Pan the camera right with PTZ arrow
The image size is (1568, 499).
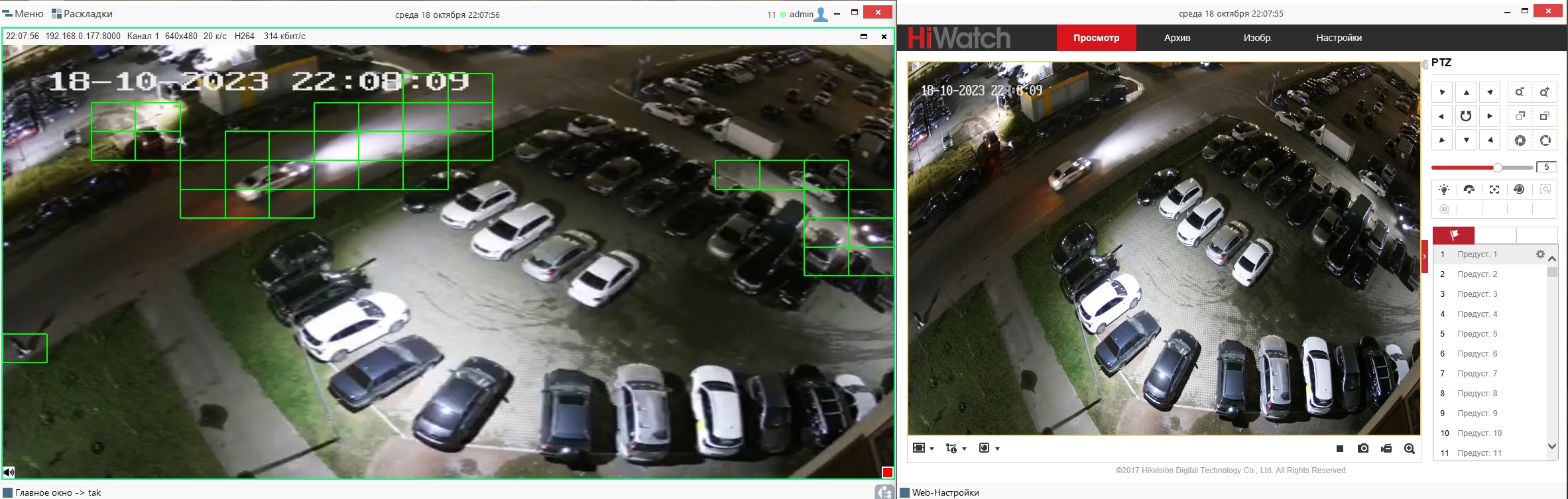coord(1490,116)
